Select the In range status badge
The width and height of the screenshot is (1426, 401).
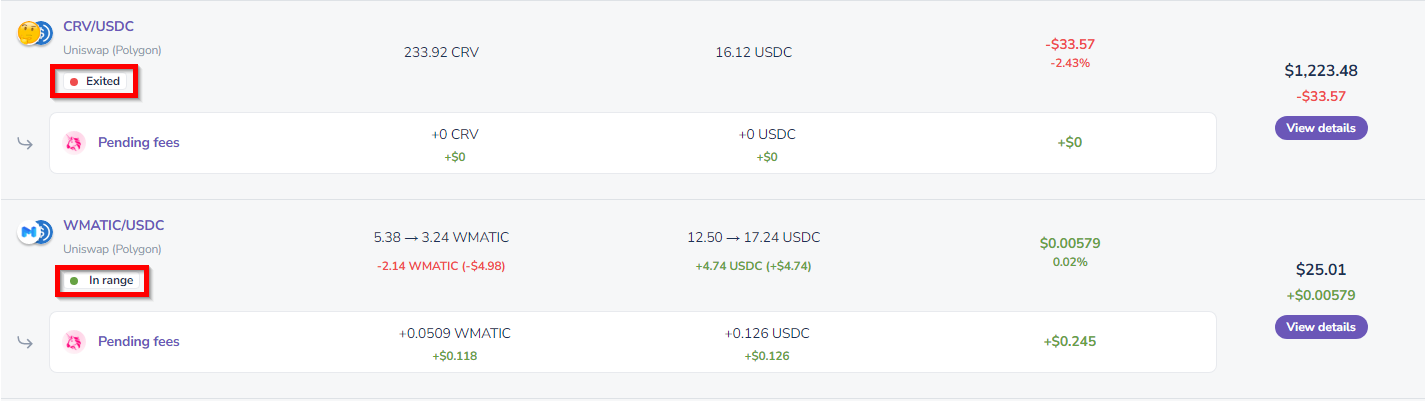(102, 281)
